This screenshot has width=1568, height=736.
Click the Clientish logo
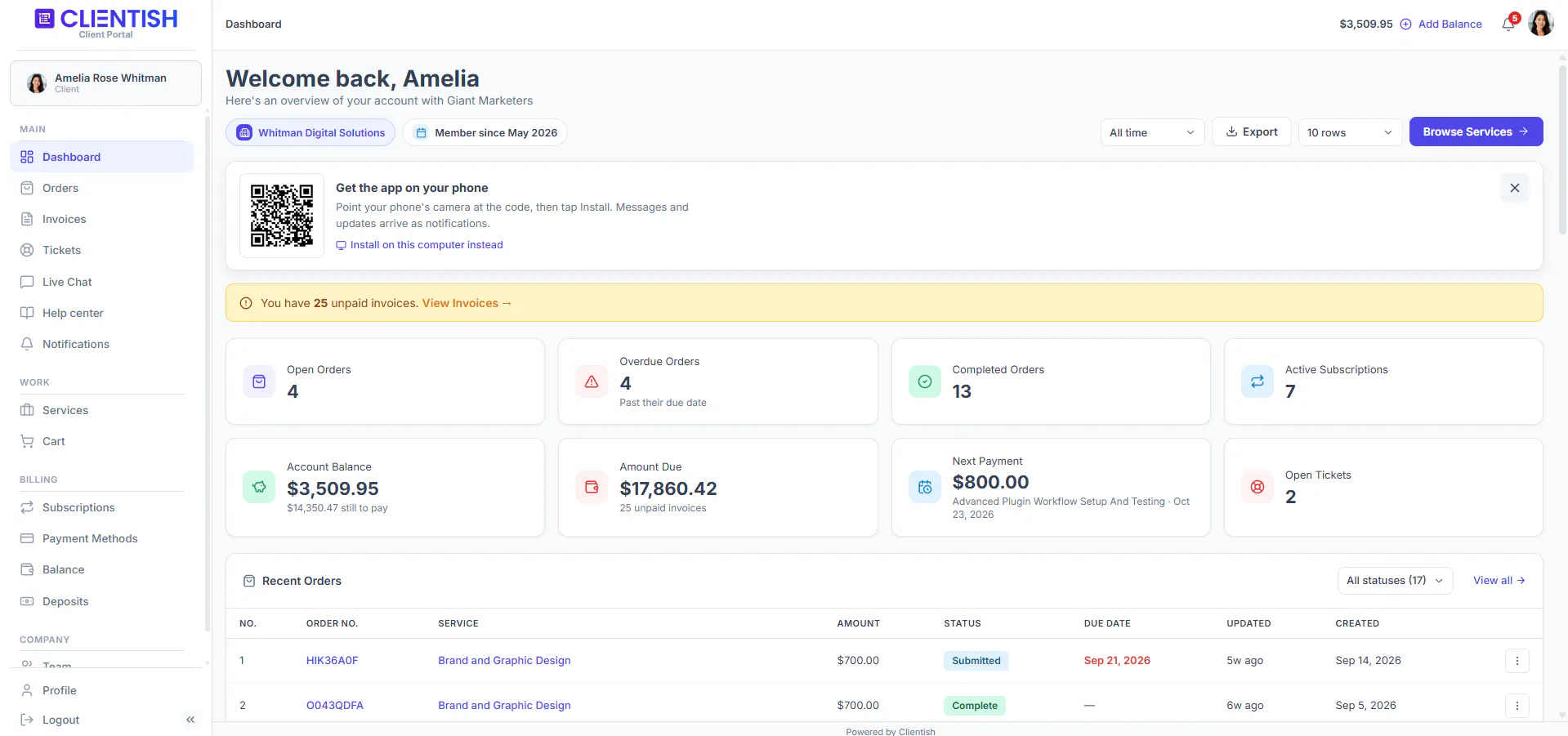106,23
